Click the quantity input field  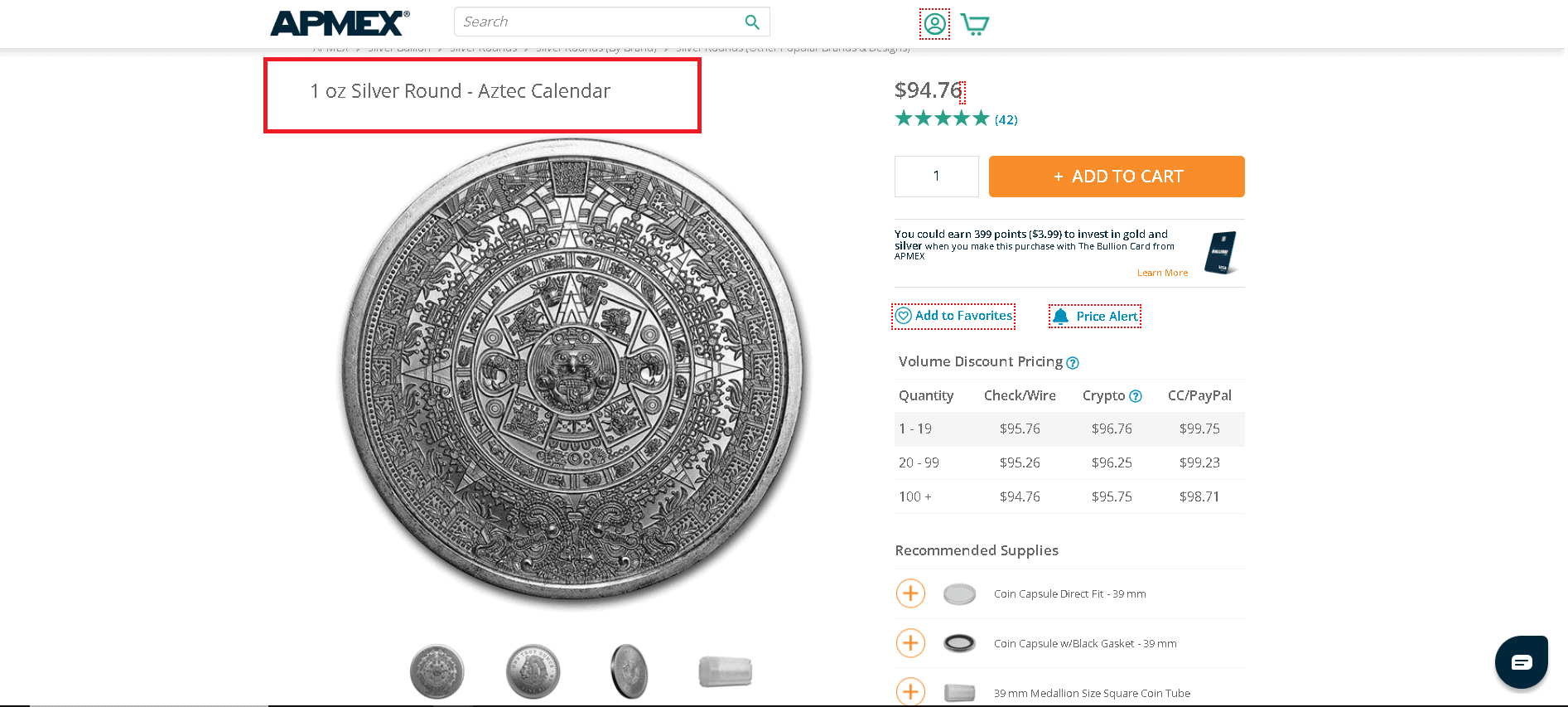coord(935,176)
